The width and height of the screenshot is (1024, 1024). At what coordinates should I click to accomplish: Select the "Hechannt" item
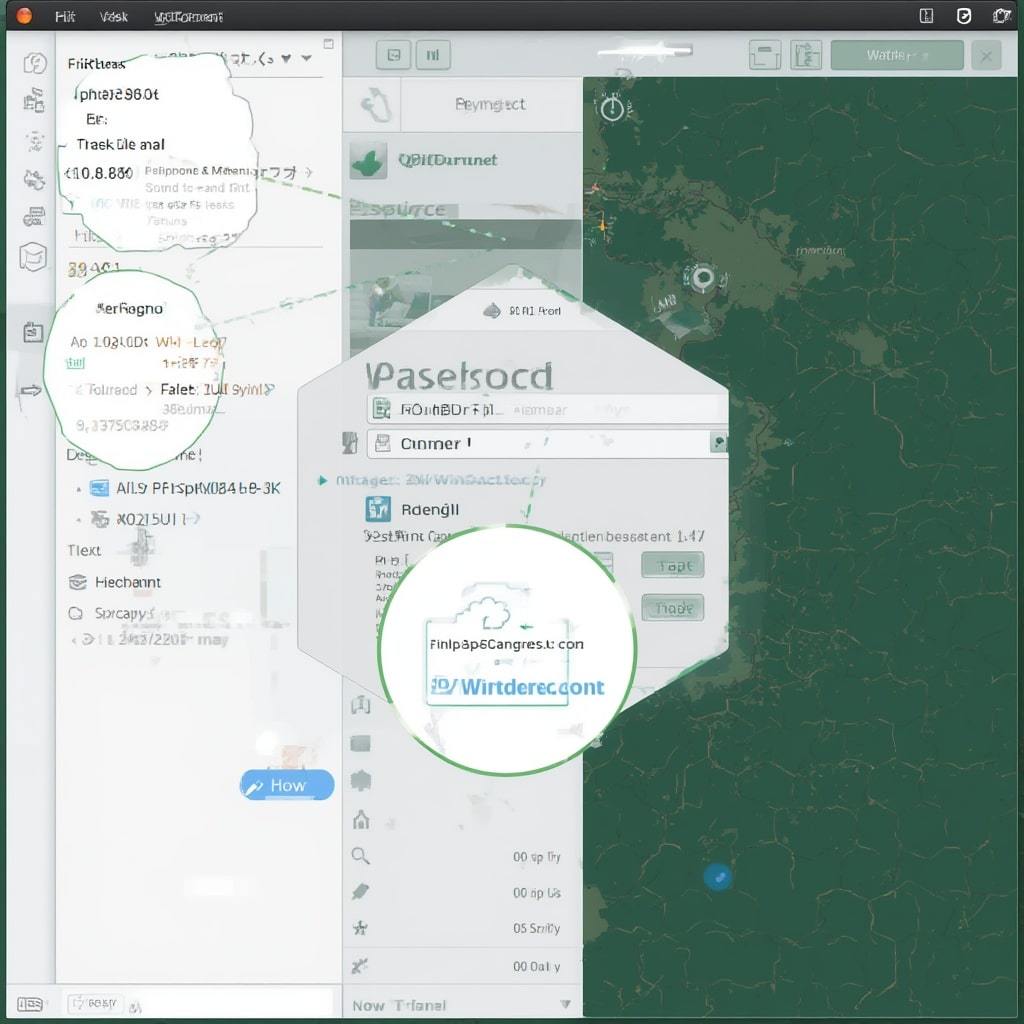coord(116,582)
